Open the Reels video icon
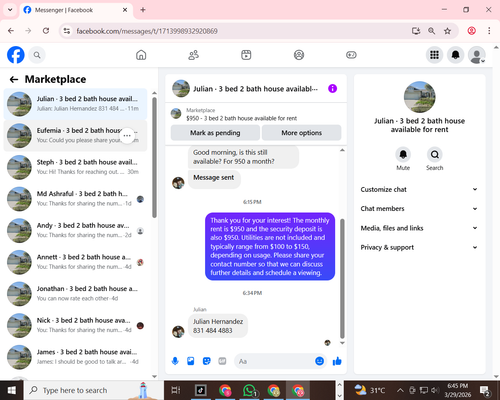 246,55
